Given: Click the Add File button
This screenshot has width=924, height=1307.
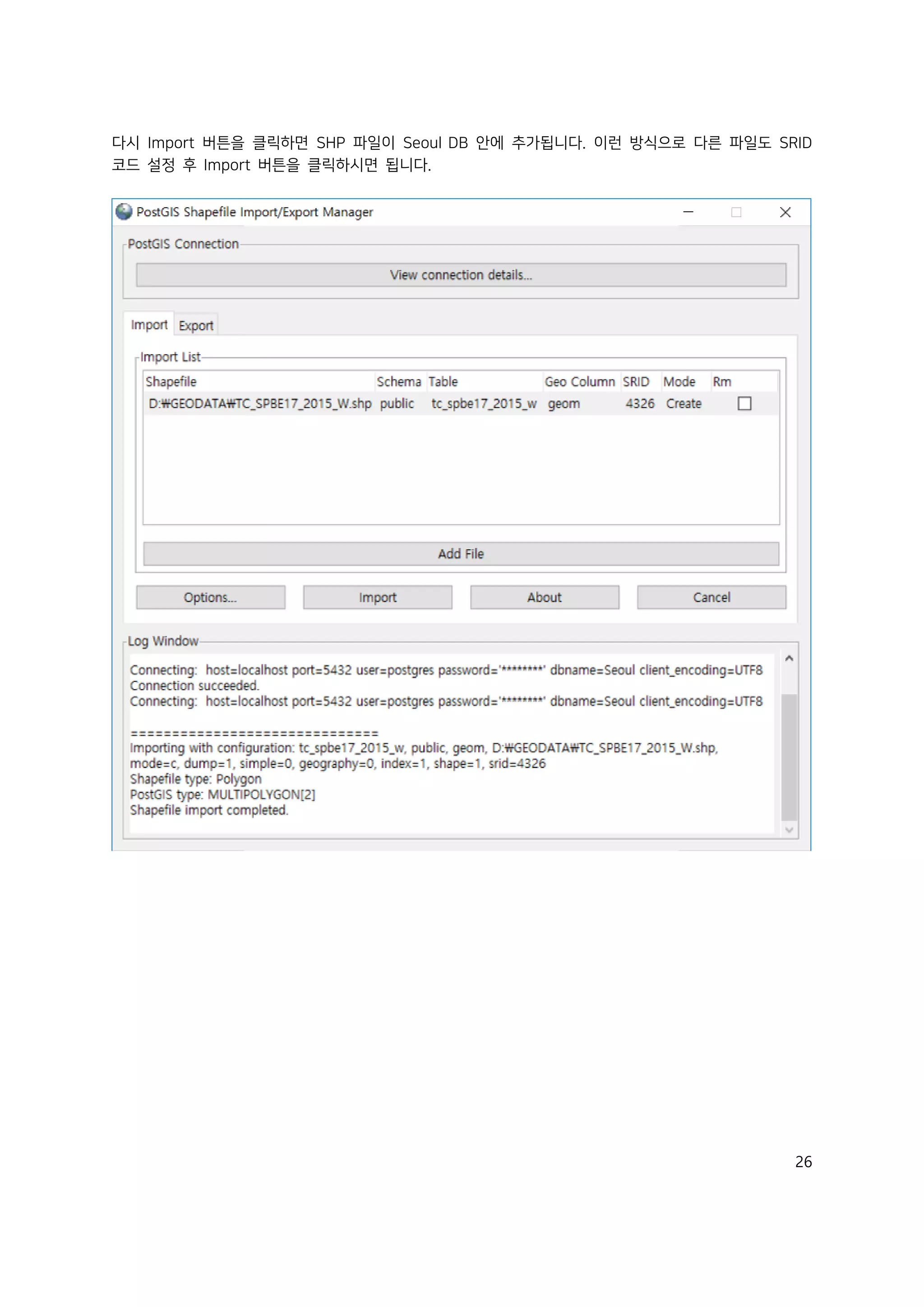Looking at the screenshot, I should click(x=461, y=554).
